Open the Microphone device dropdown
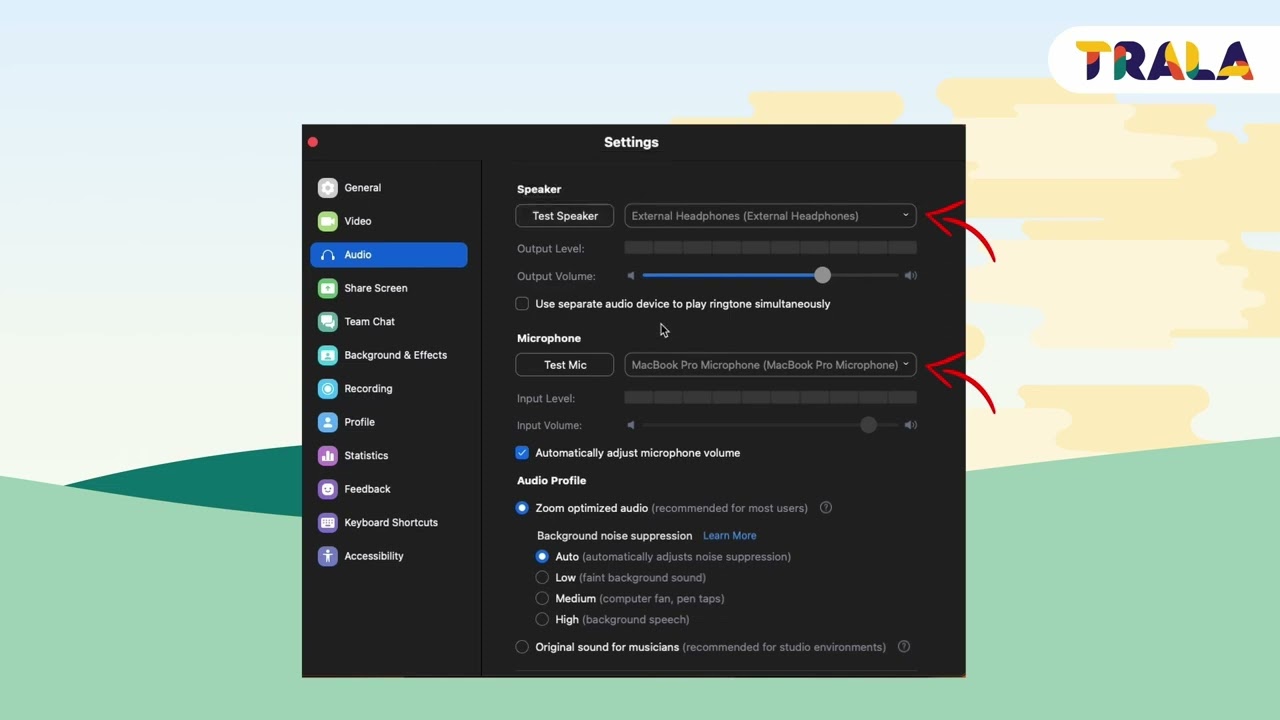Screen dimensions: 1280x720 pyautogui.click(x=770, y=365)
